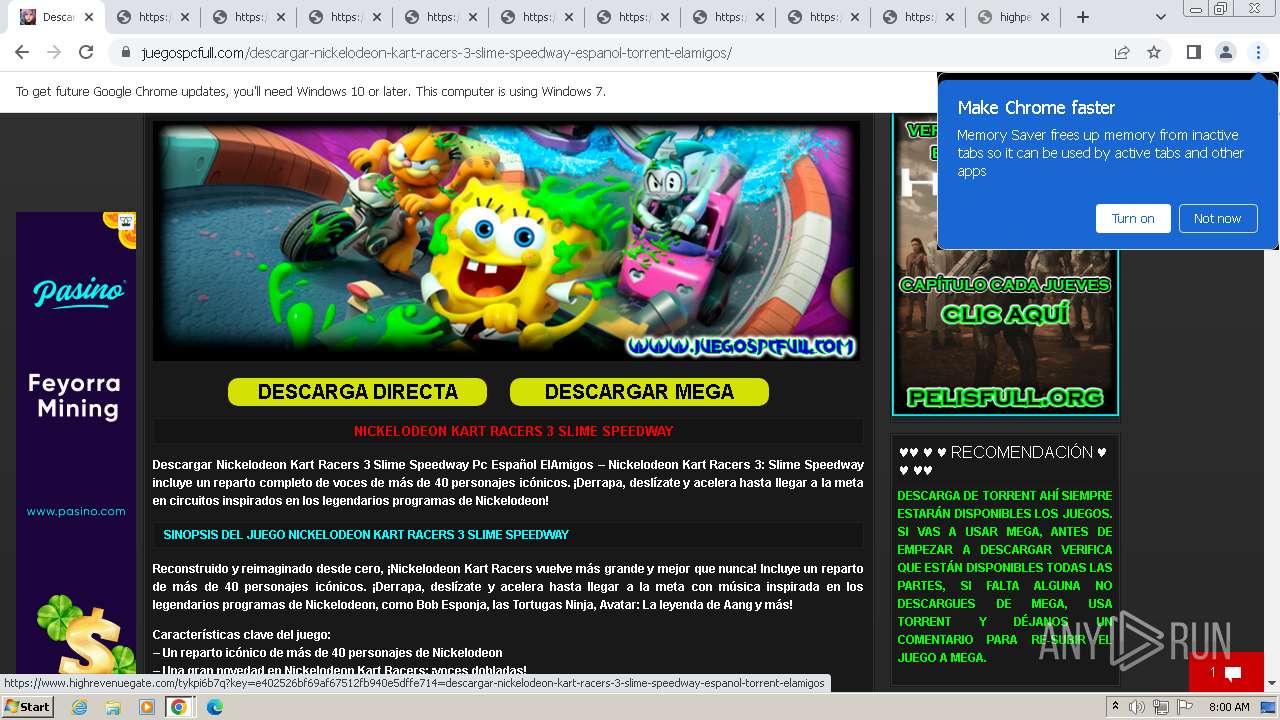The image size is (1280, 720).
Task: Open Microsoft Edge from taskbar
Action: [214, 707]
